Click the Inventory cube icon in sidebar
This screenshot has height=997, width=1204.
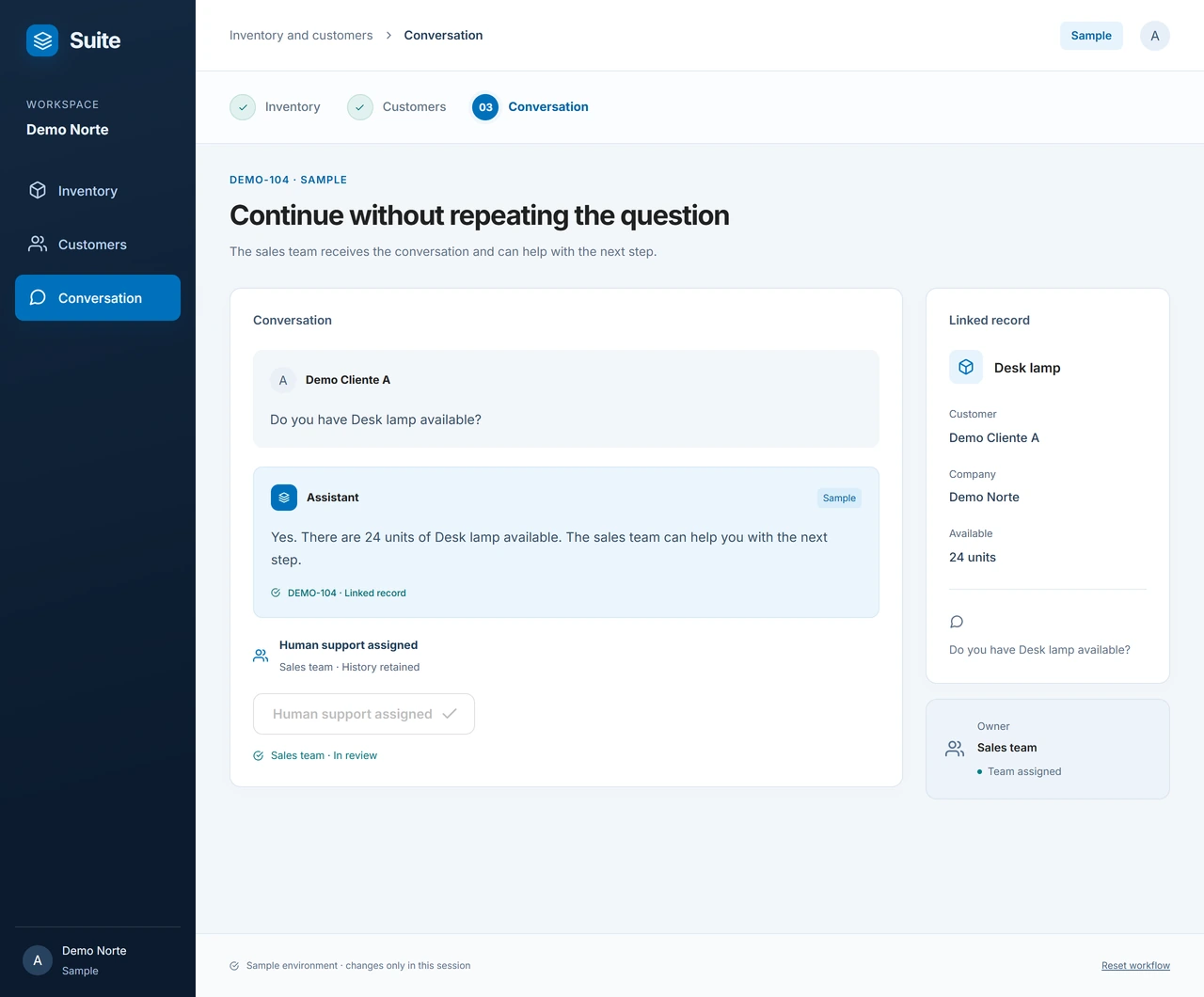(38, 190)
